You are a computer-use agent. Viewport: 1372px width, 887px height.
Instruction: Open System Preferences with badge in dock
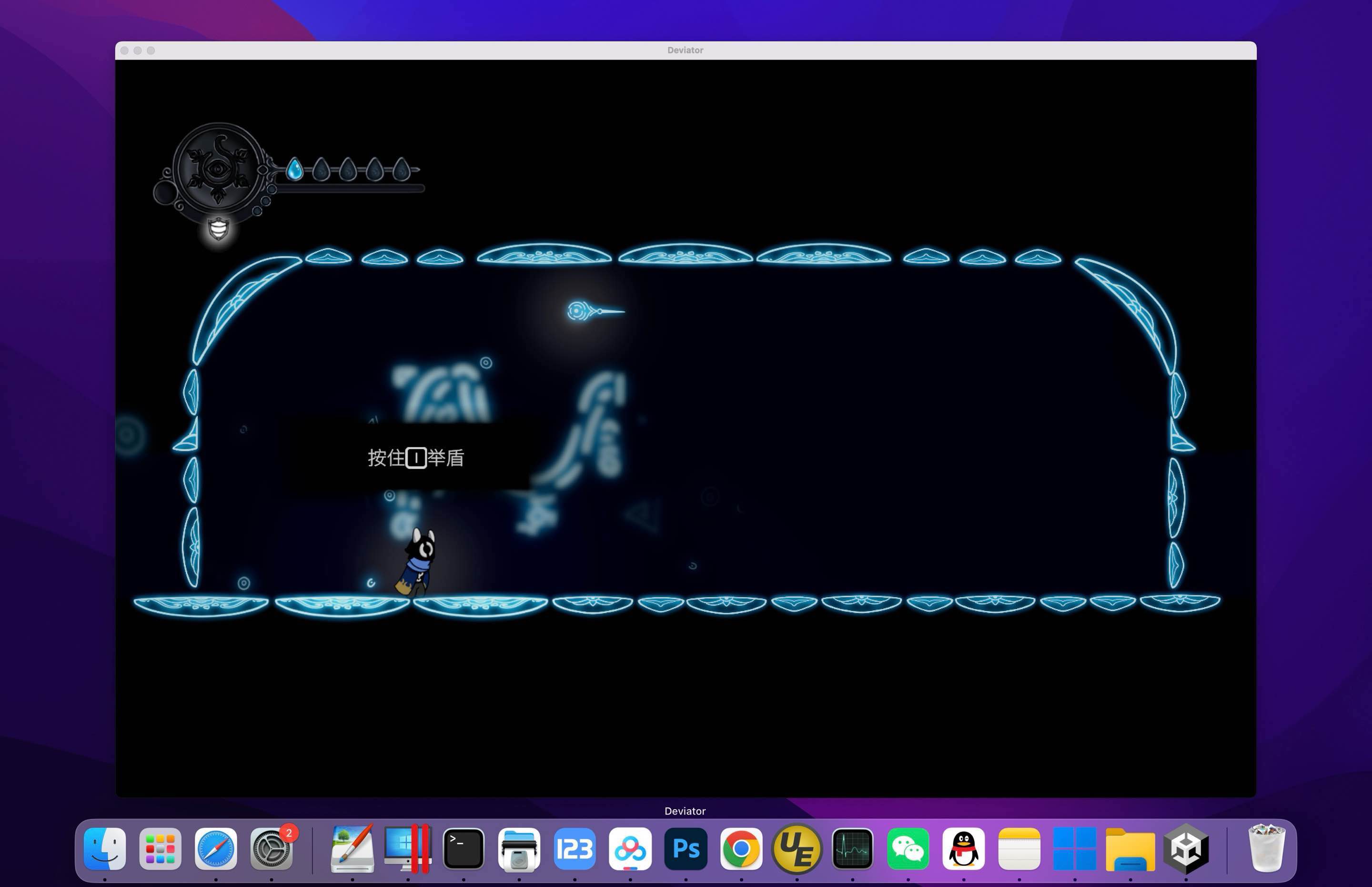(271, 848)
